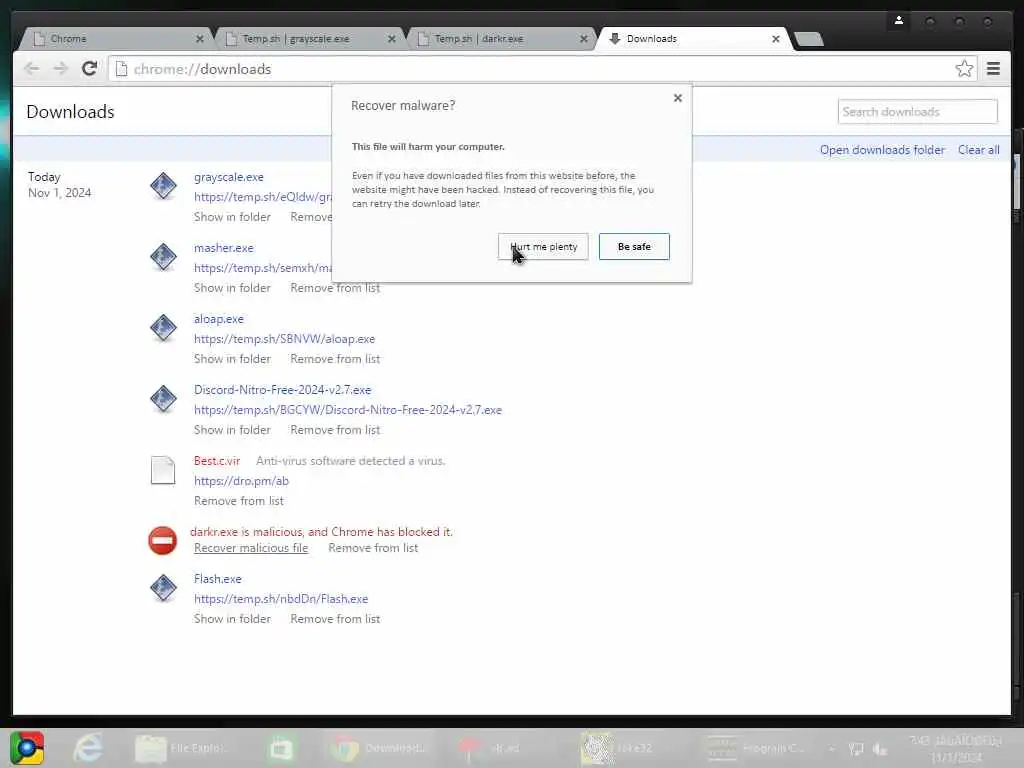This screenshot has height=768, width=1024.
Task: Open a new tab with the new-tab button
Action: pos(809,39)
